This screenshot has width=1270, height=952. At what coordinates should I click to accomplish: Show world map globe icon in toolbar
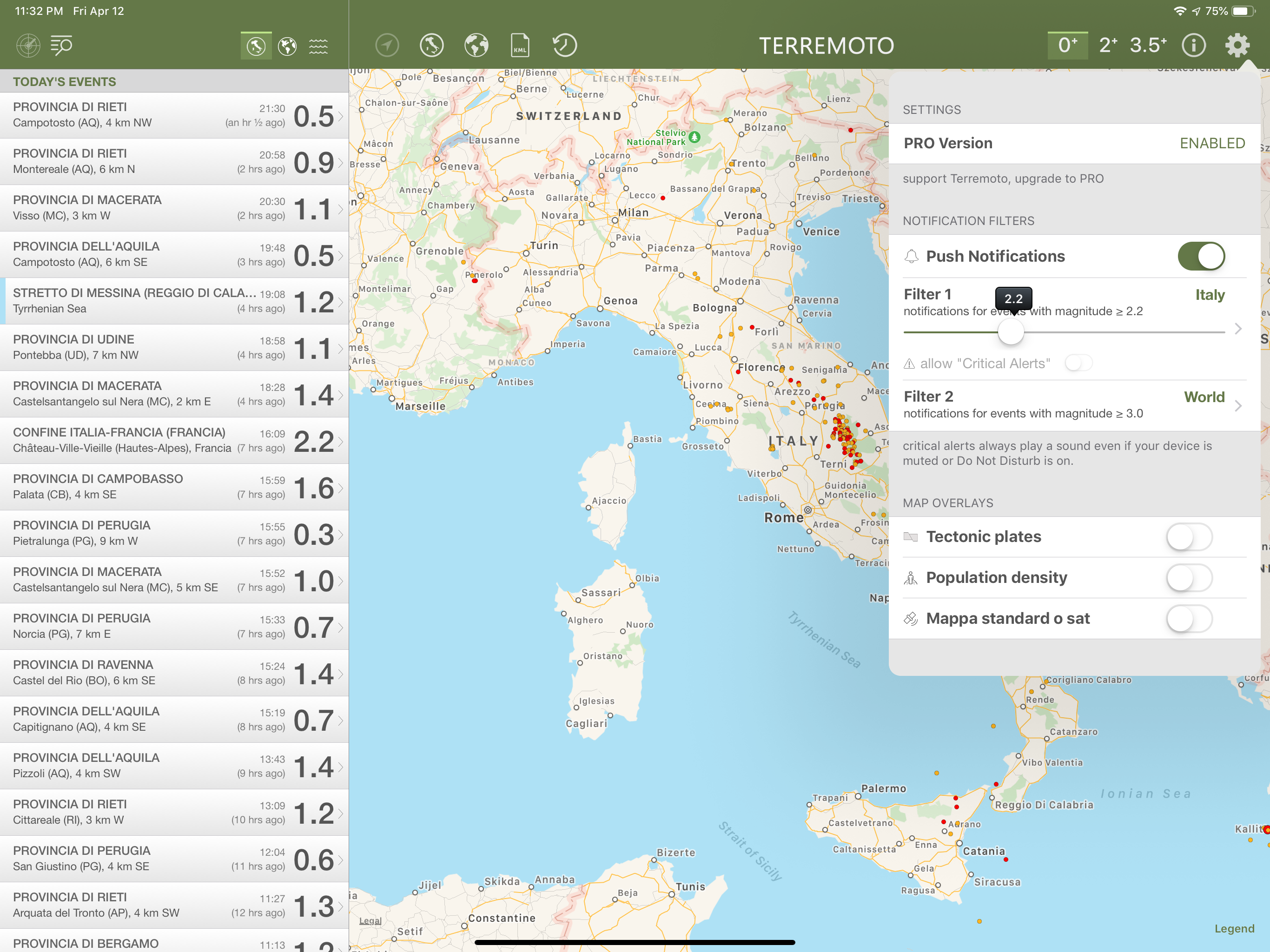[476, 46]
